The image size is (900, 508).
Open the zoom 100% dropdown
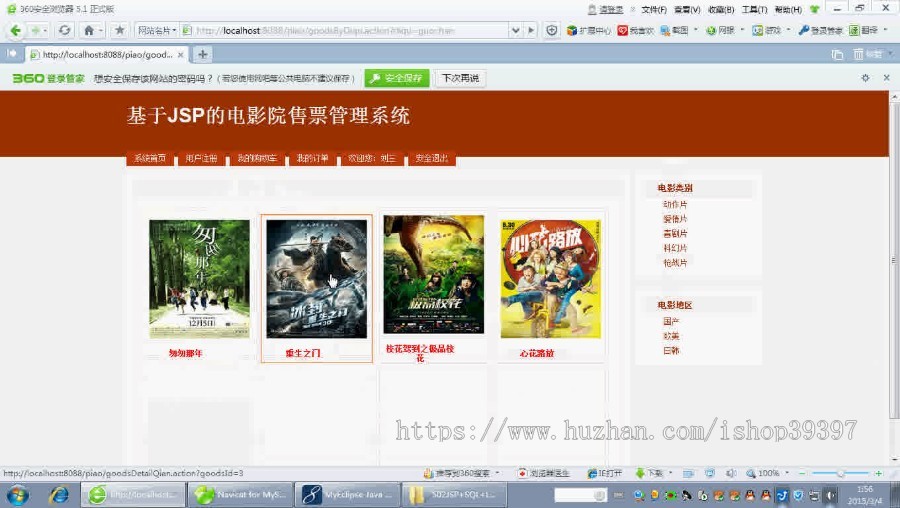[787, 473]
